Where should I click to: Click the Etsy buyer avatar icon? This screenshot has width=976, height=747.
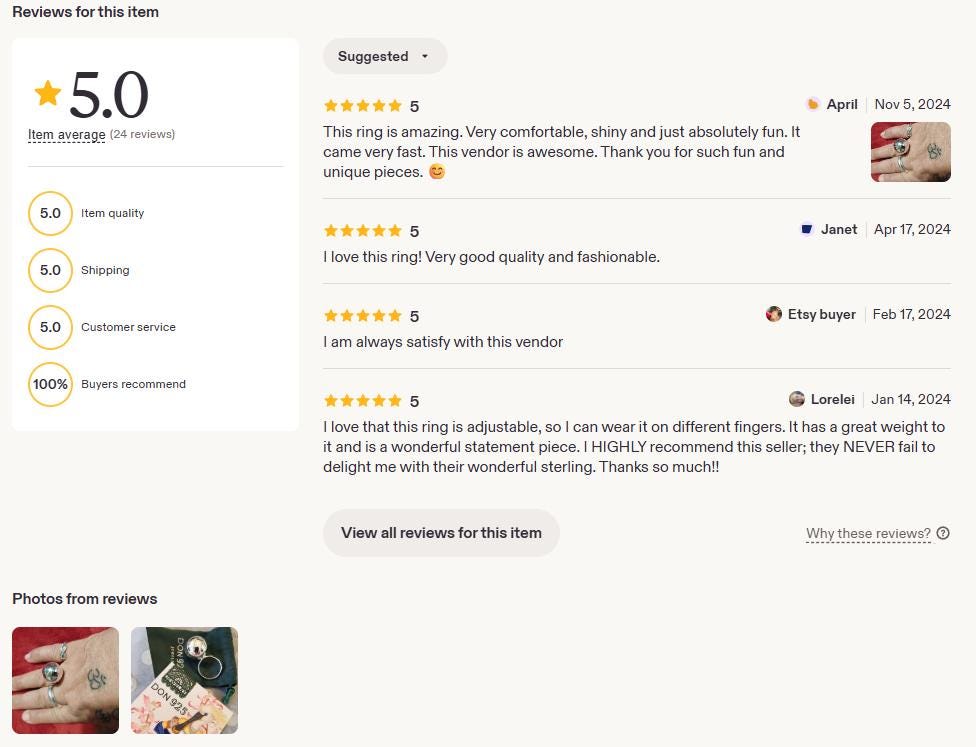point(774,314)
